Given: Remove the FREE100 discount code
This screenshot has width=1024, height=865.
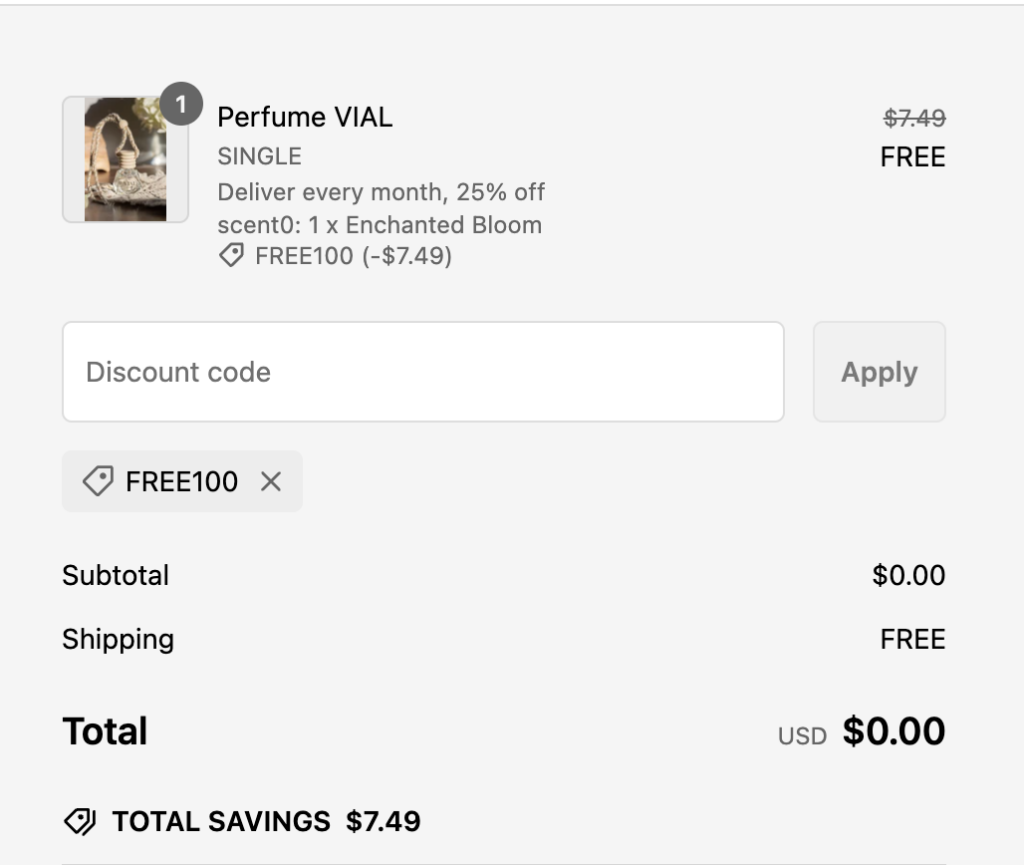Looking at the screenshot, I should click(270, 482).
